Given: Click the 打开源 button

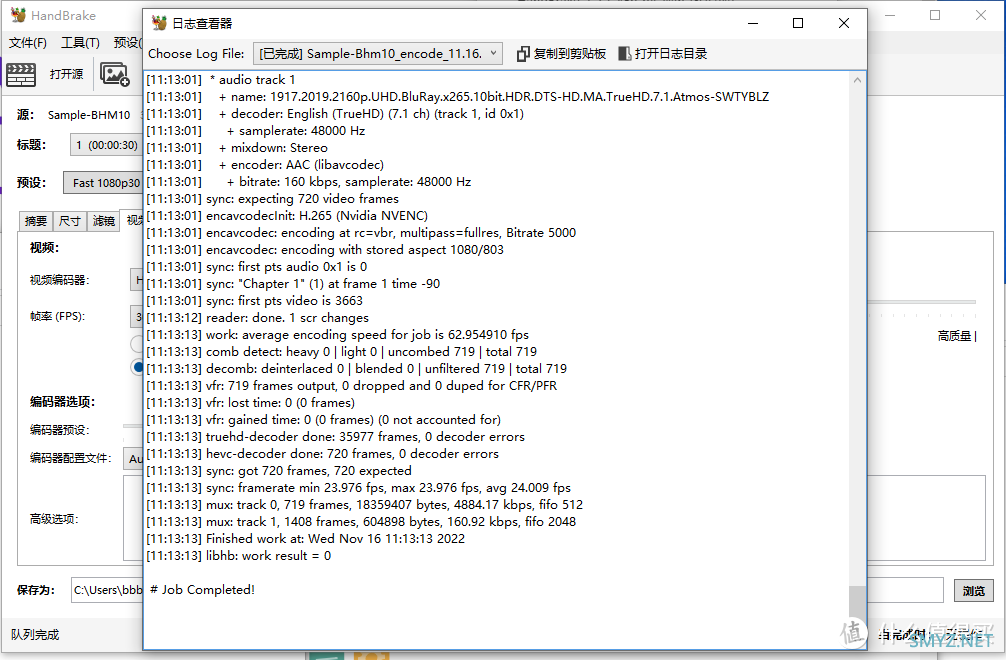Looking at the screenshot, I should (x=67, y=74).
